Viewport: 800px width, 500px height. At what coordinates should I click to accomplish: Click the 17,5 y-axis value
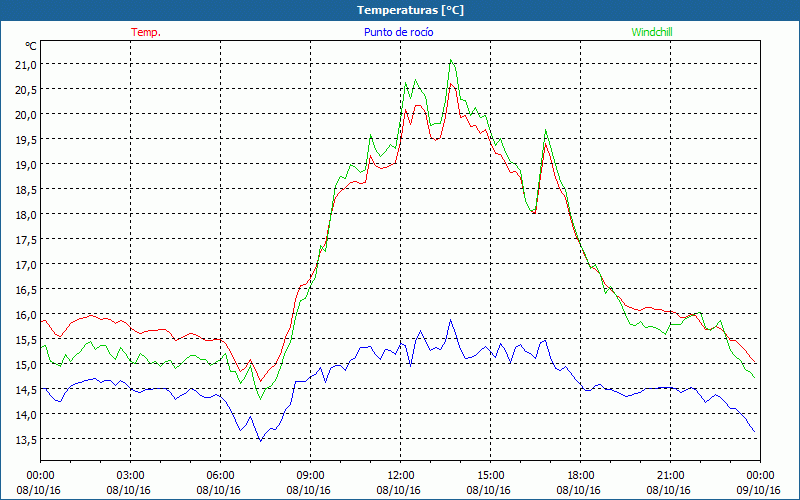click(x=26, y=239)
